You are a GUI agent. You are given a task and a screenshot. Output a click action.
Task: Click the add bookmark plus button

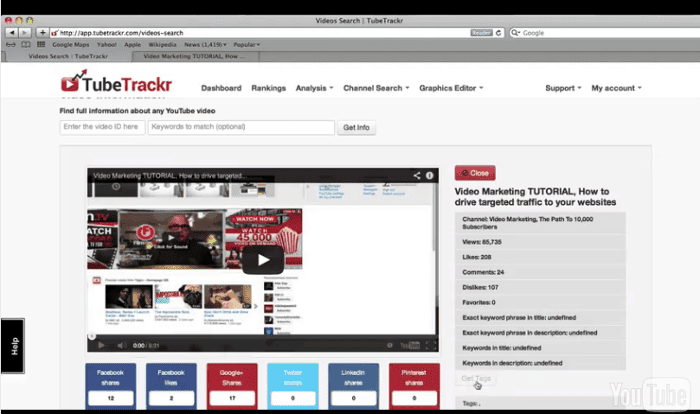coord(42,33)
